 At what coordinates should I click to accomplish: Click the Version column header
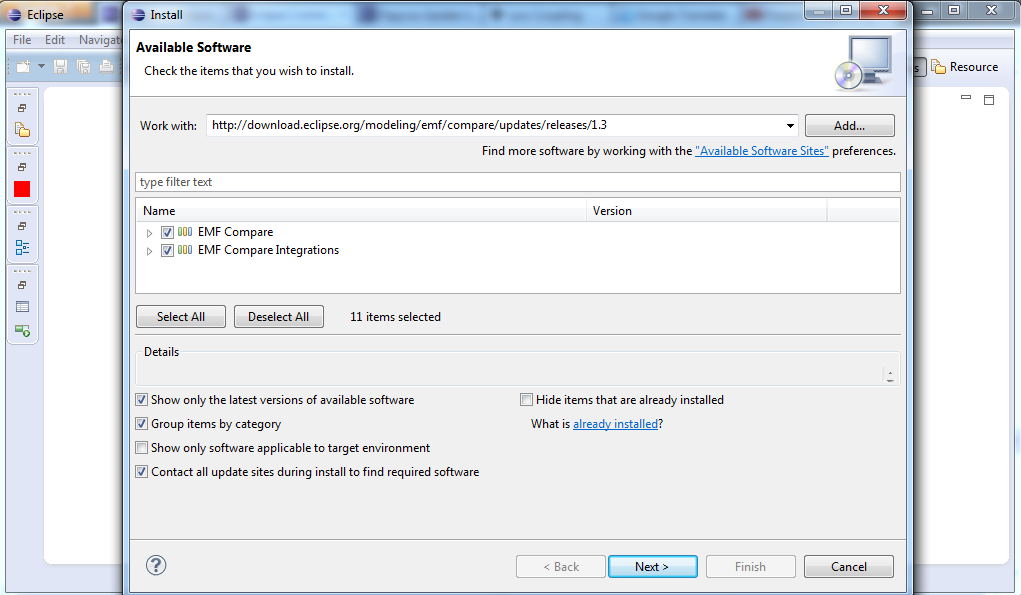click(x=706, y=211)
